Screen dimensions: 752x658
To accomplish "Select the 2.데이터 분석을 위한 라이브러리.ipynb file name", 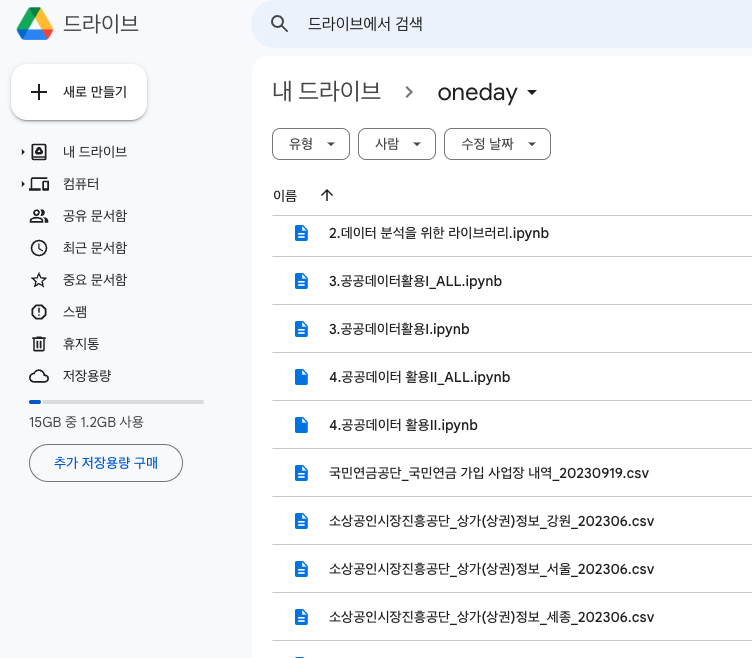I will click(439, 233).
